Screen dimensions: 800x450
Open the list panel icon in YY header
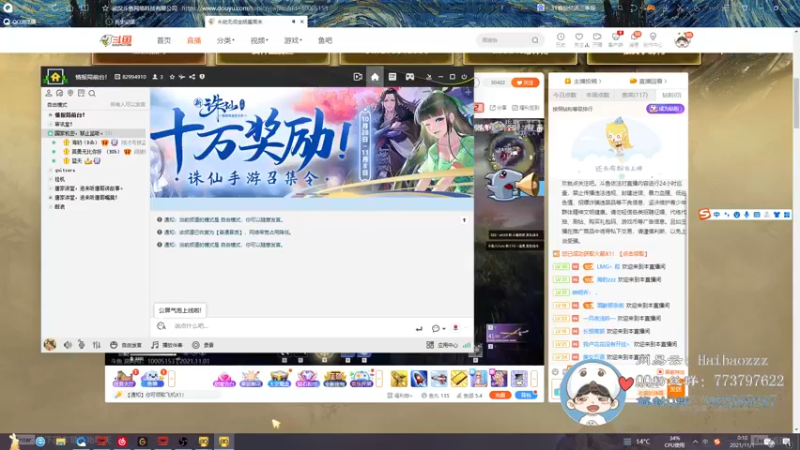(x=392, y=77)
